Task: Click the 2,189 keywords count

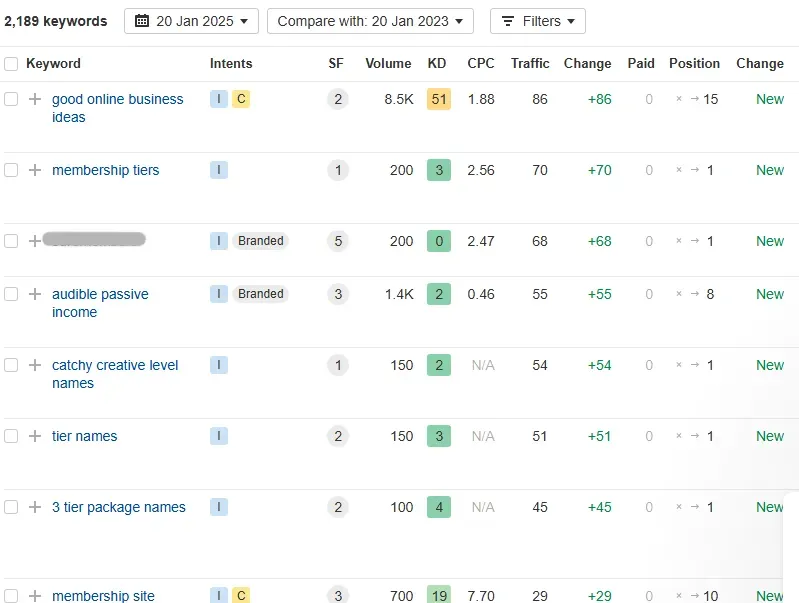Action: pos(56,21)
